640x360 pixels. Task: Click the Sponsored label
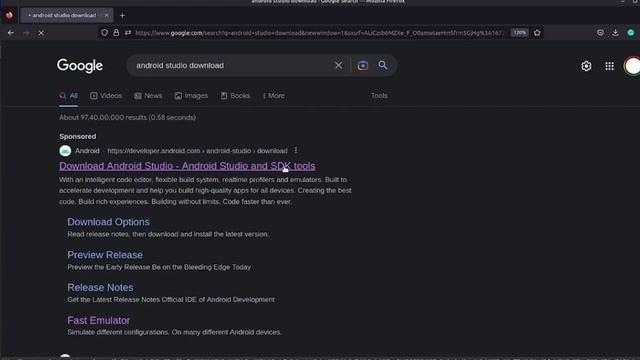click(78, 136)
